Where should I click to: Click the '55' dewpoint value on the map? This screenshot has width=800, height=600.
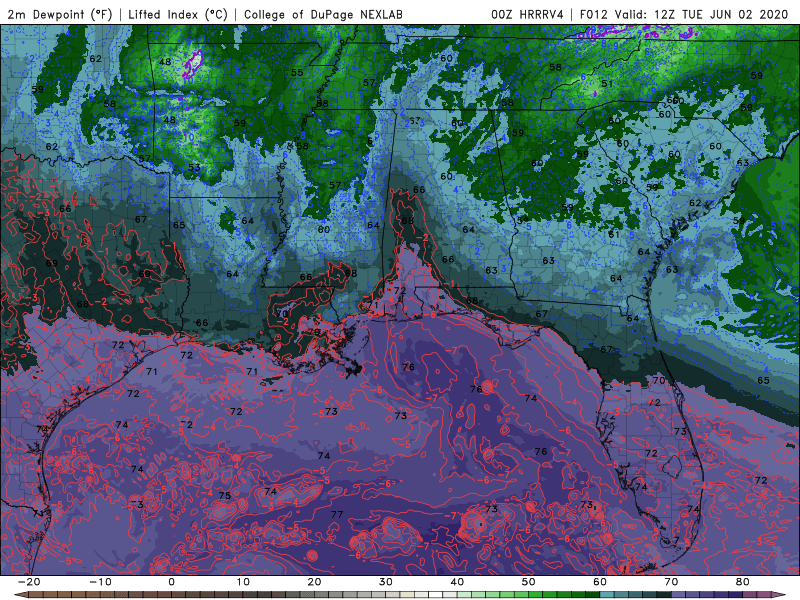pos(297,72)
